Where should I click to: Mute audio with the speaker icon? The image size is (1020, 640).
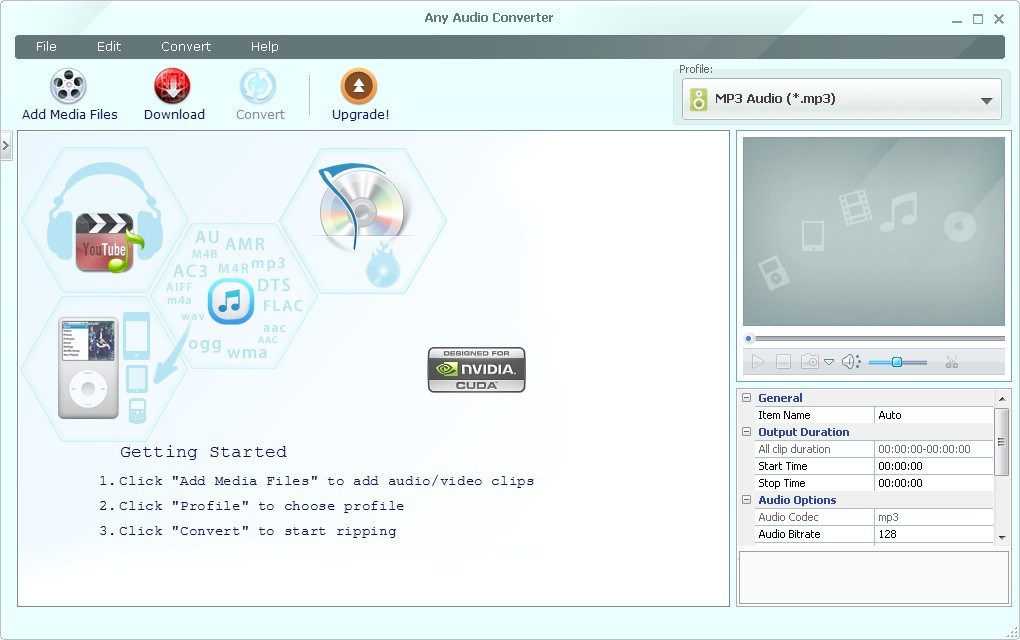[851, 362]
